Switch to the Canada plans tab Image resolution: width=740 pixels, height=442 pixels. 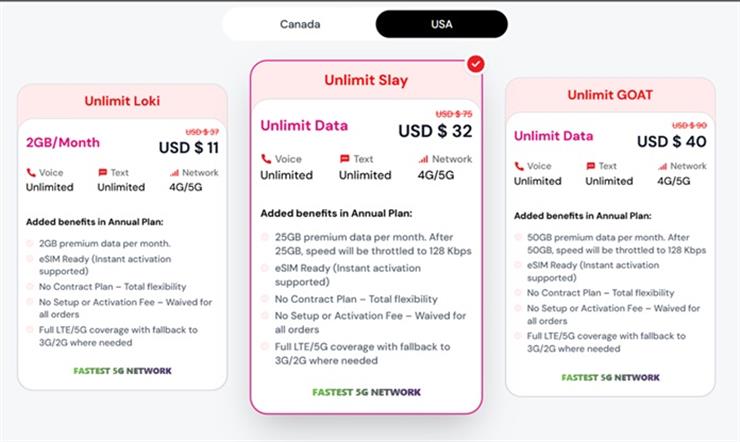299,24
